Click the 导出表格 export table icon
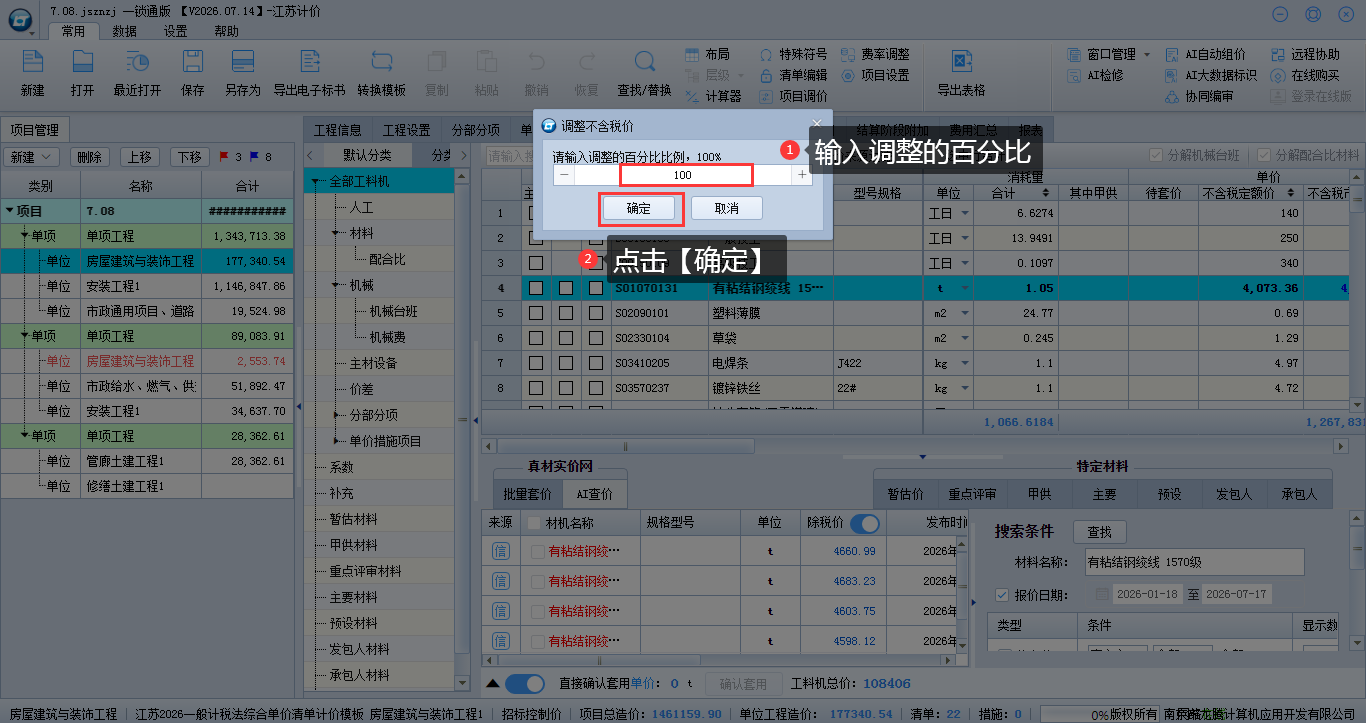This screenshot has height=723, width=1366. click(x=961, y=61)
